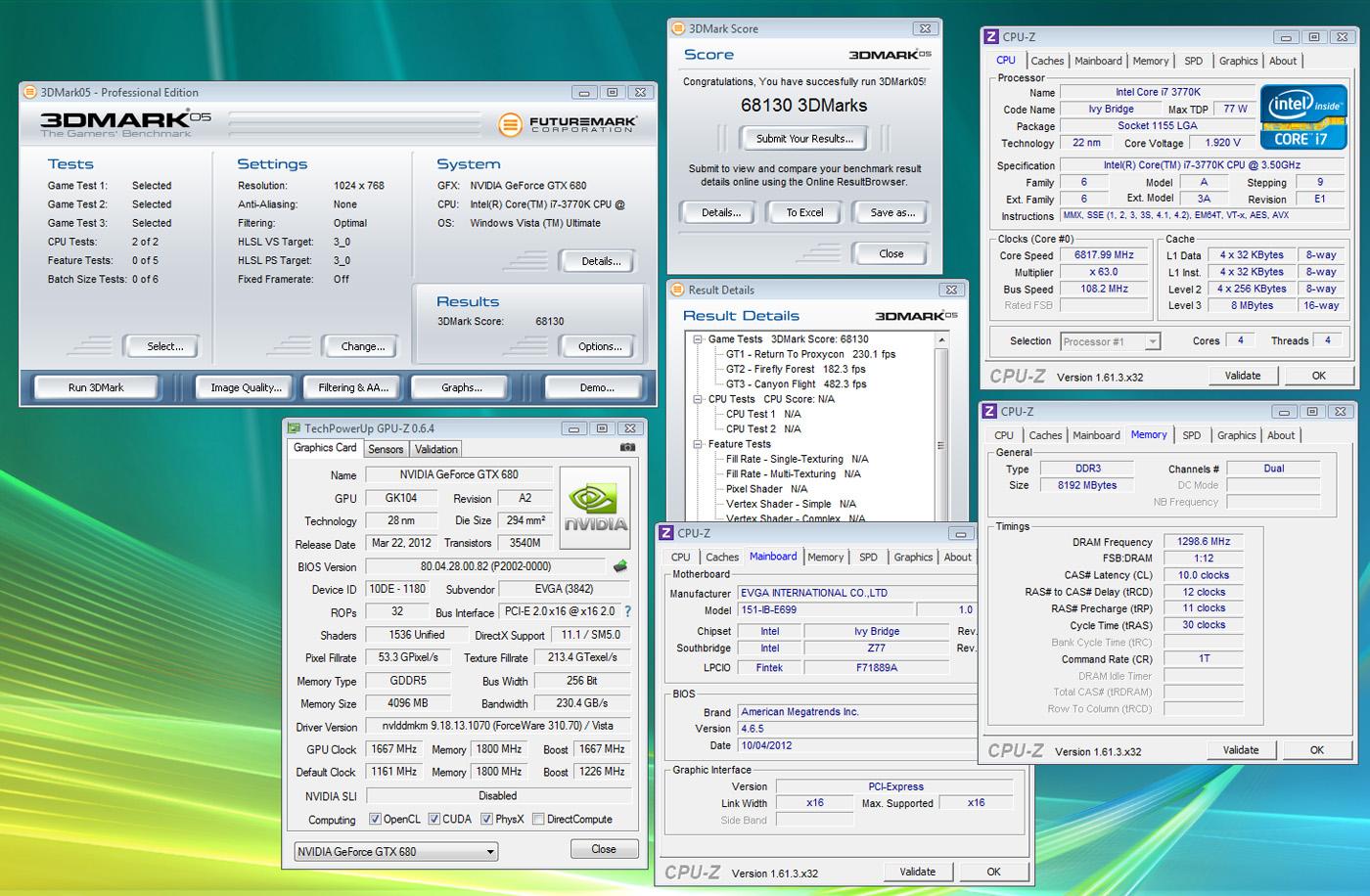Select GT1 - Return To Proxycon result
Image resolution: width=1370 pixels, height=896 pixels.
click(x=811, y=354)
